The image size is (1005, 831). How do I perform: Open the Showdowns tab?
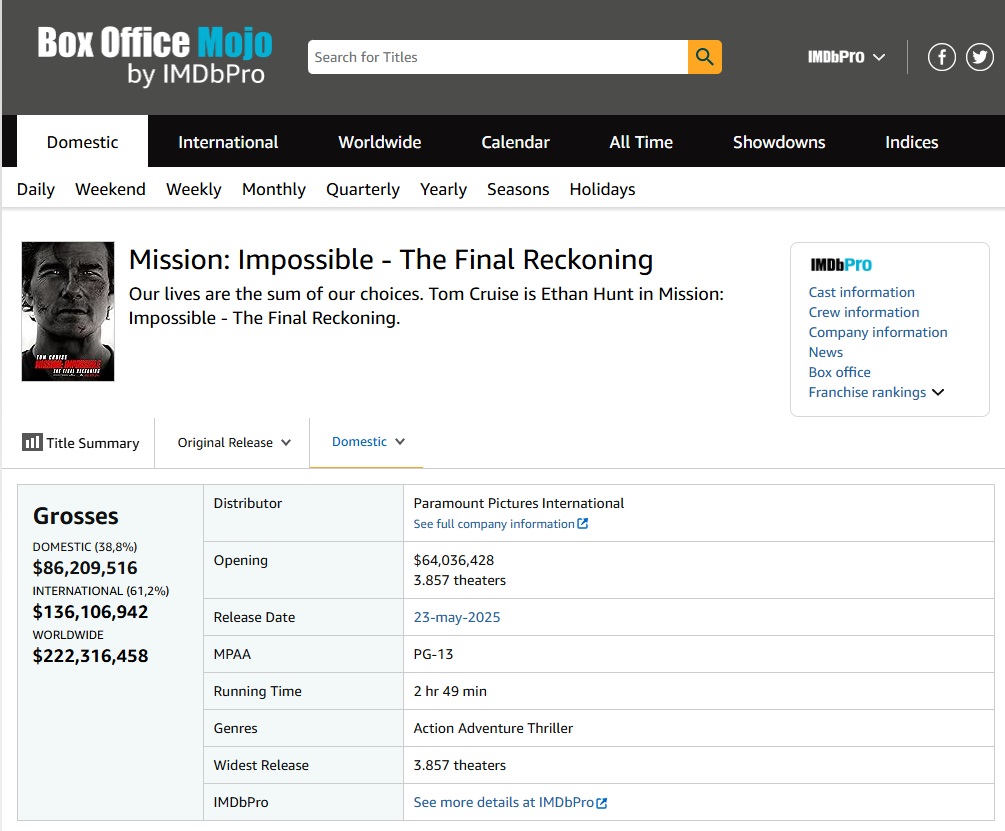coord(778,142)
